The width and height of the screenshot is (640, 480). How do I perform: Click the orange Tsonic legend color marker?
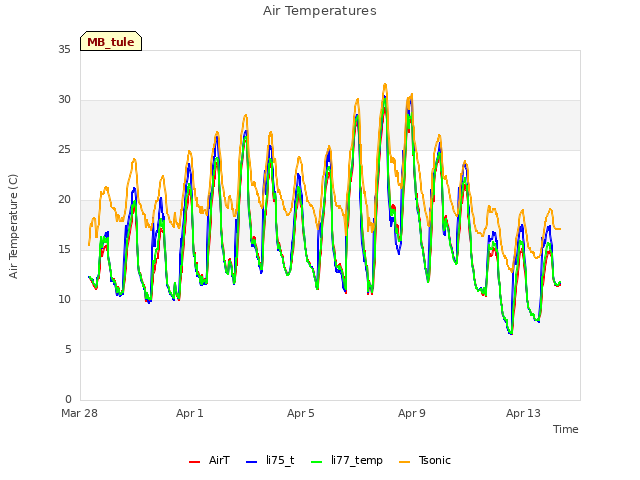[404, 462]
